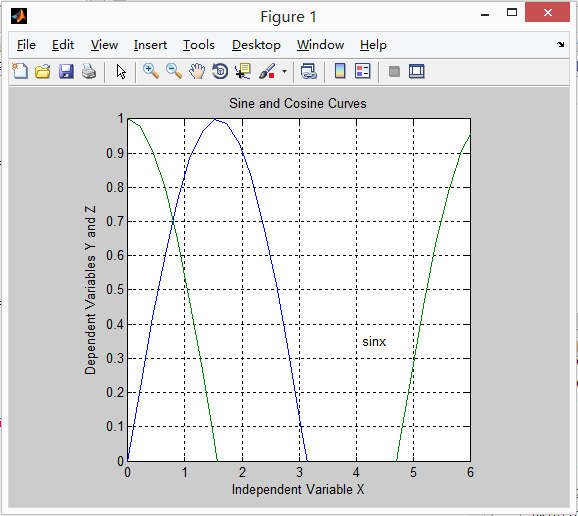This screenshot has width=578, height=516.
Task: Click the plot title Sine and Cosine Curves
Action: pyautogui.click(x=297, y=104)
